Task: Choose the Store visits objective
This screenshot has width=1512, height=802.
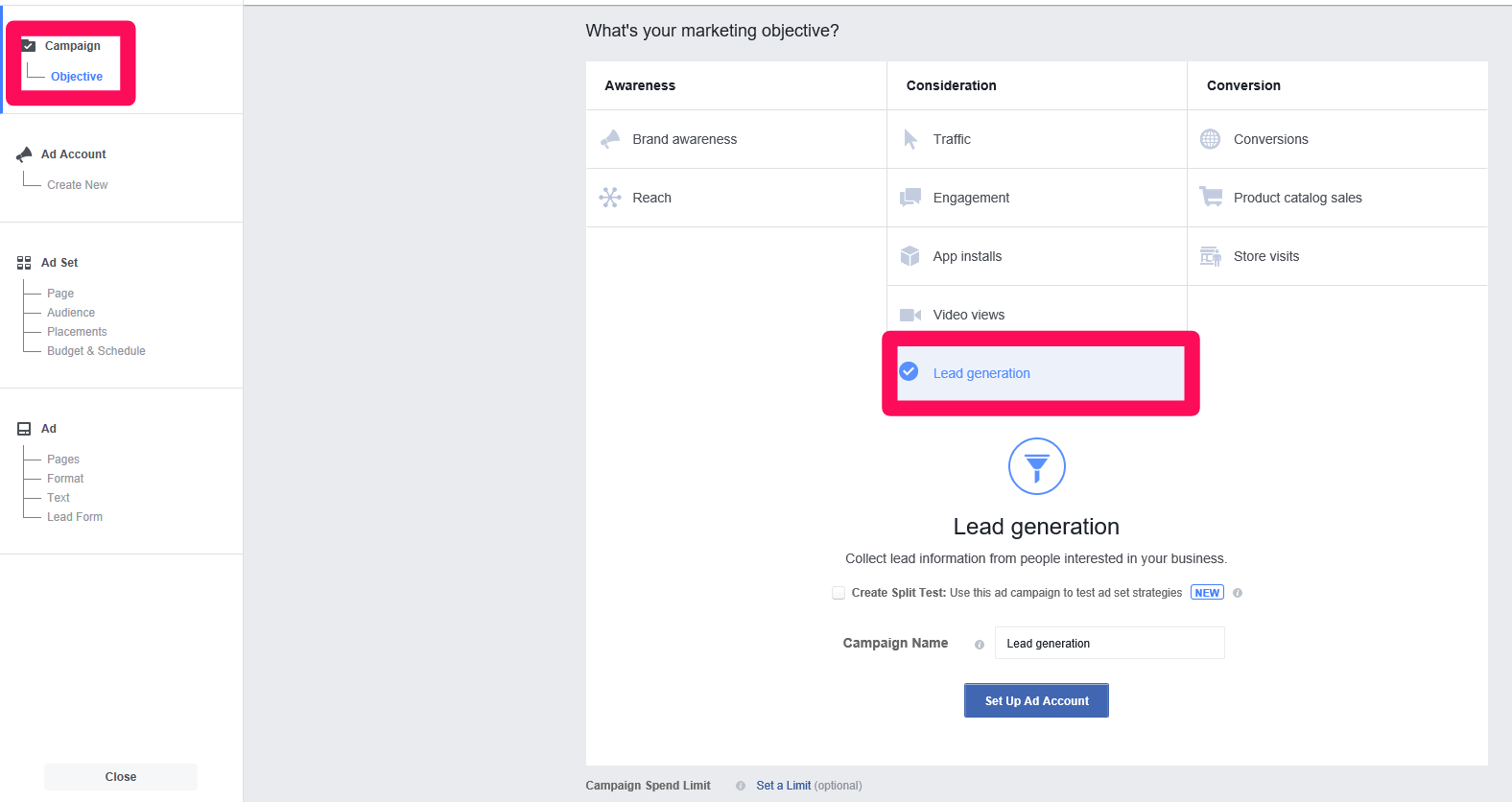Action: click(x=1337, y=256)
